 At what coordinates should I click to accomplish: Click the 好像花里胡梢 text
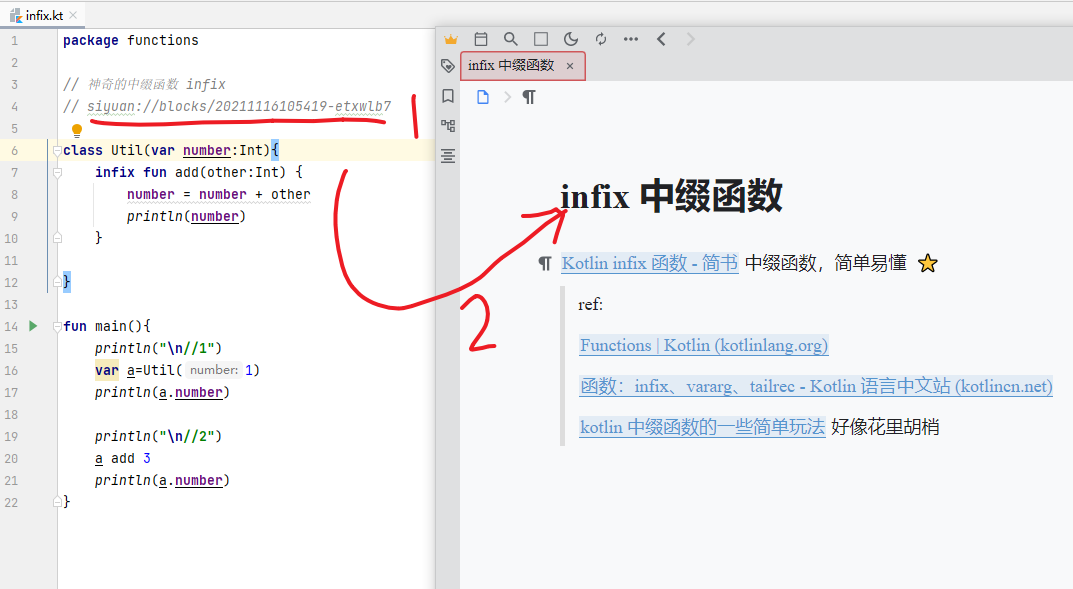(885, 428)
